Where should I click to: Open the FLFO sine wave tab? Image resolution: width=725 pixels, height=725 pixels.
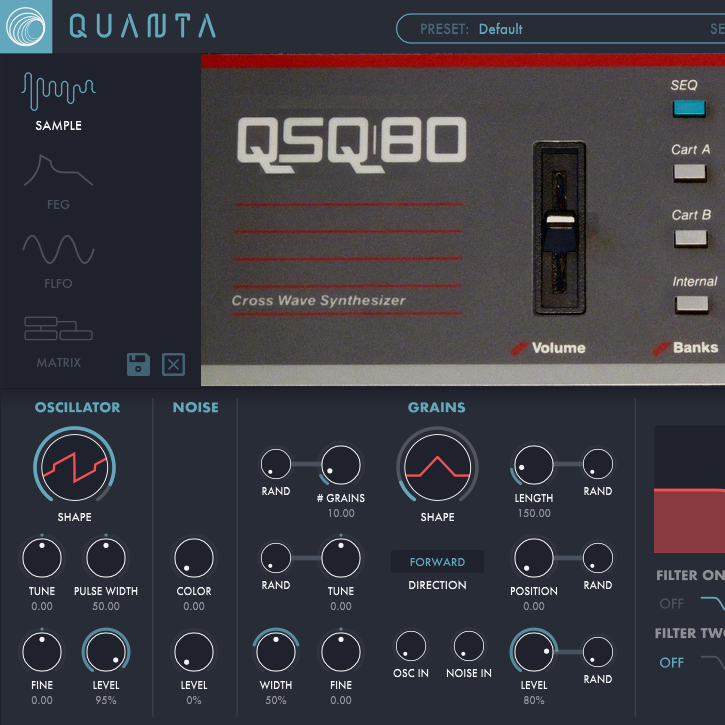tap(58, 262)
